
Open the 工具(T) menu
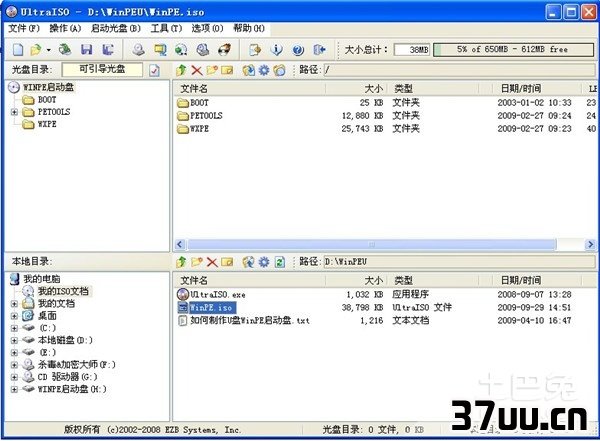(166, 28)
